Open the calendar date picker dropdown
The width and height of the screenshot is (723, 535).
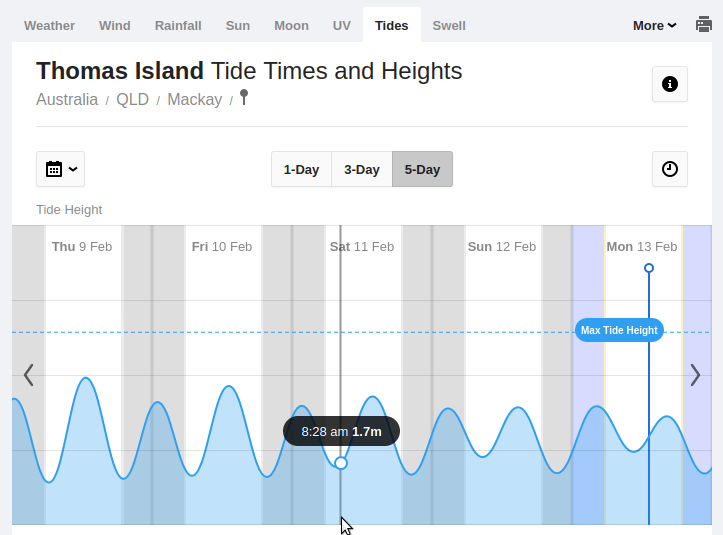60,169
